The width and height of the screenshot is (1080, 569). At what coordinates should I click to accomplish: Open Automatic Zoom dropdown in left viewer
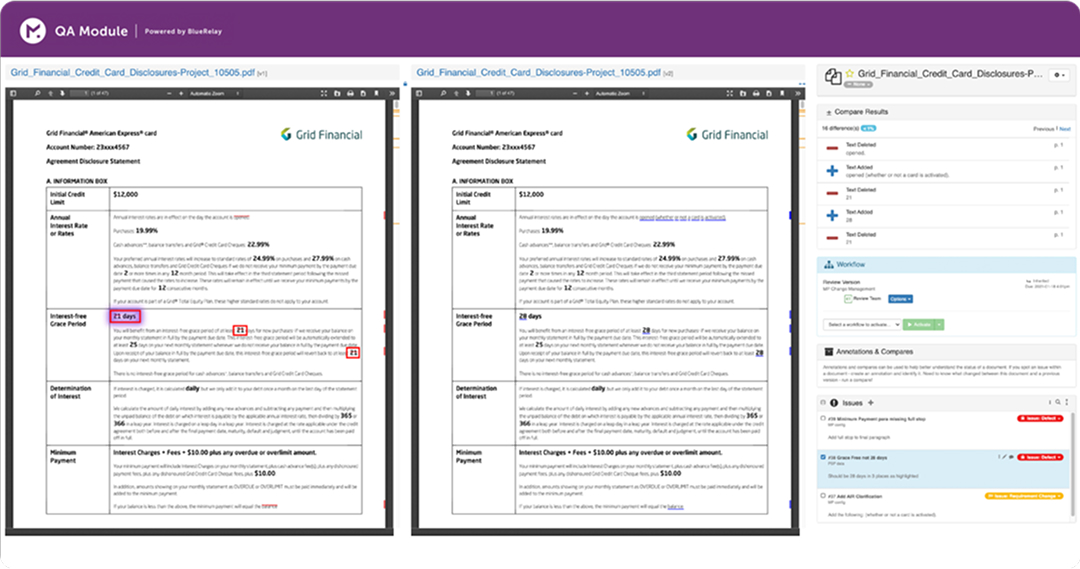tap(214, 93)
